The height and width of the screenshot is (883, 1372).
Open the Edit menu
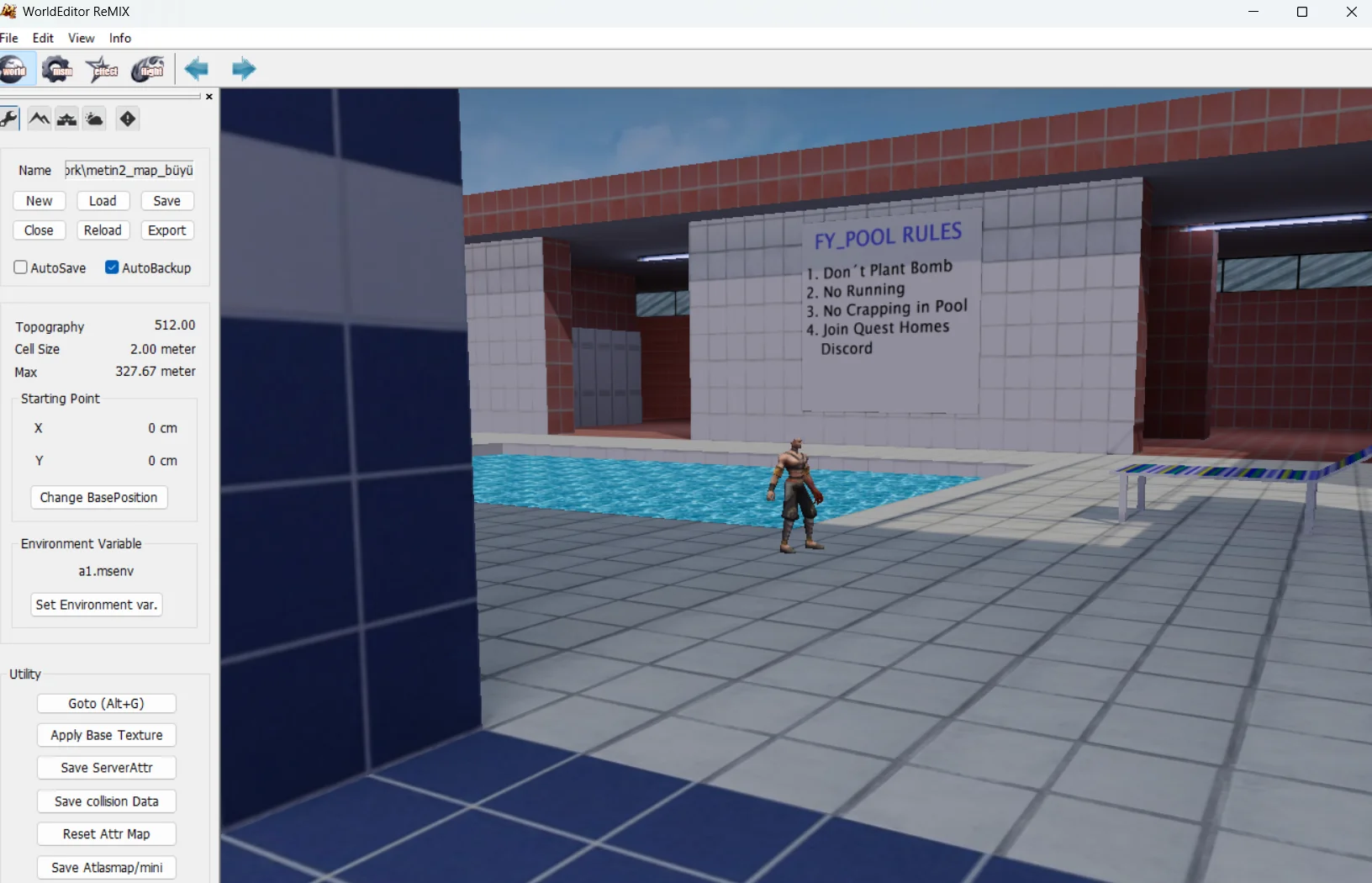click(43, 38)
